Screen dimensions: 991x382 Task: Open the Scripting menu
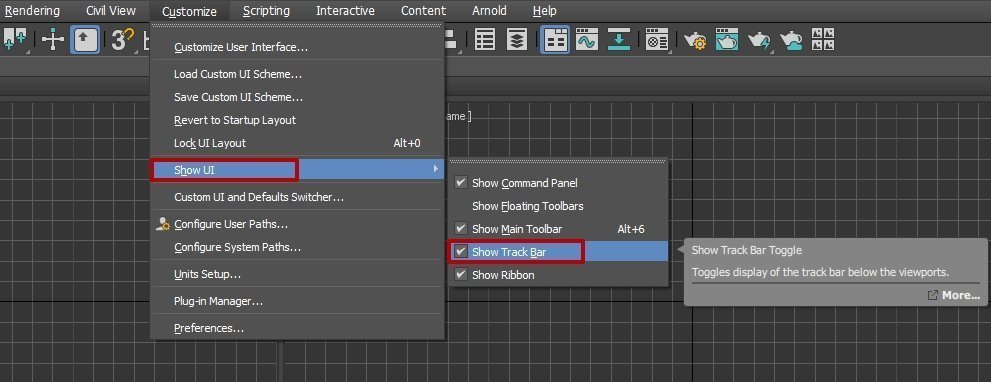[x=266, y=11]
